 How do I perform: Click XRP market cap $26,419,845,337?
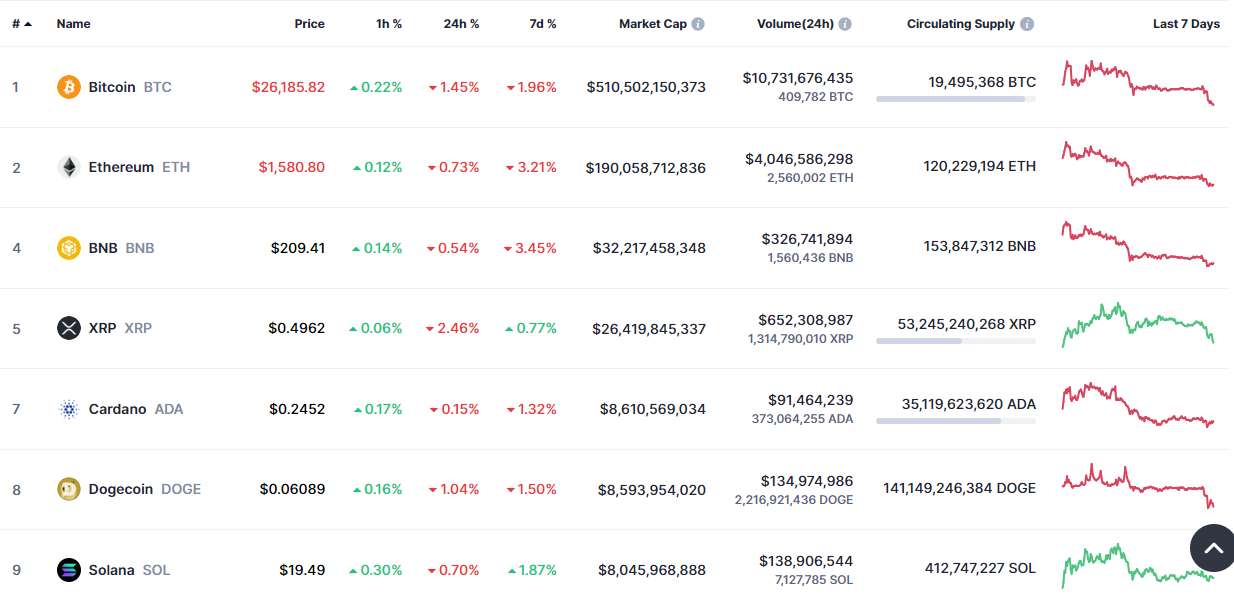[649, 328]
